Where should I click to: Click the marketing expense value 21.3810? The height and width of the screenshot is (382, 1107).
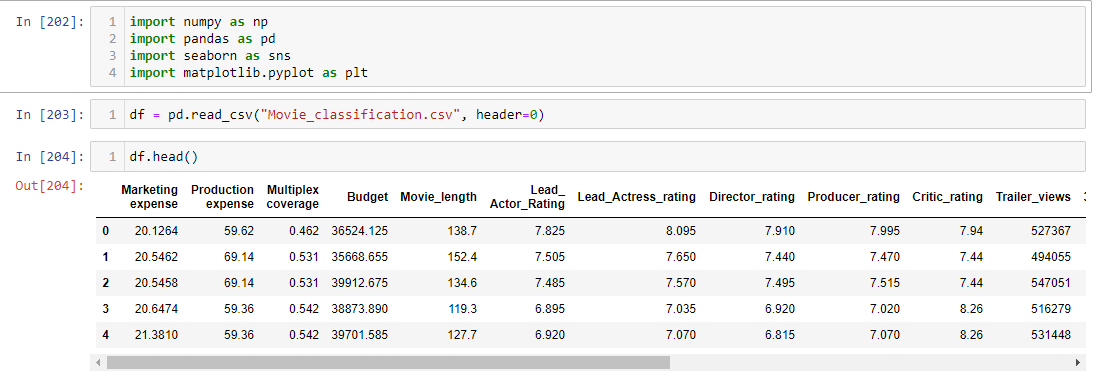[x=156, y=335]
